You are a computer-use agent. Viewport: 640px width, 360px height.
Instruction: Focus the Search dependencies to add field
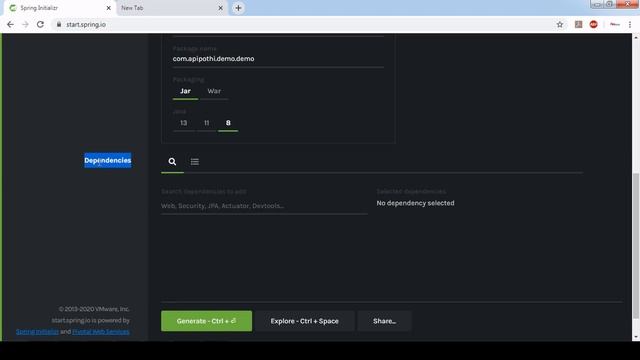pos(264,206)
